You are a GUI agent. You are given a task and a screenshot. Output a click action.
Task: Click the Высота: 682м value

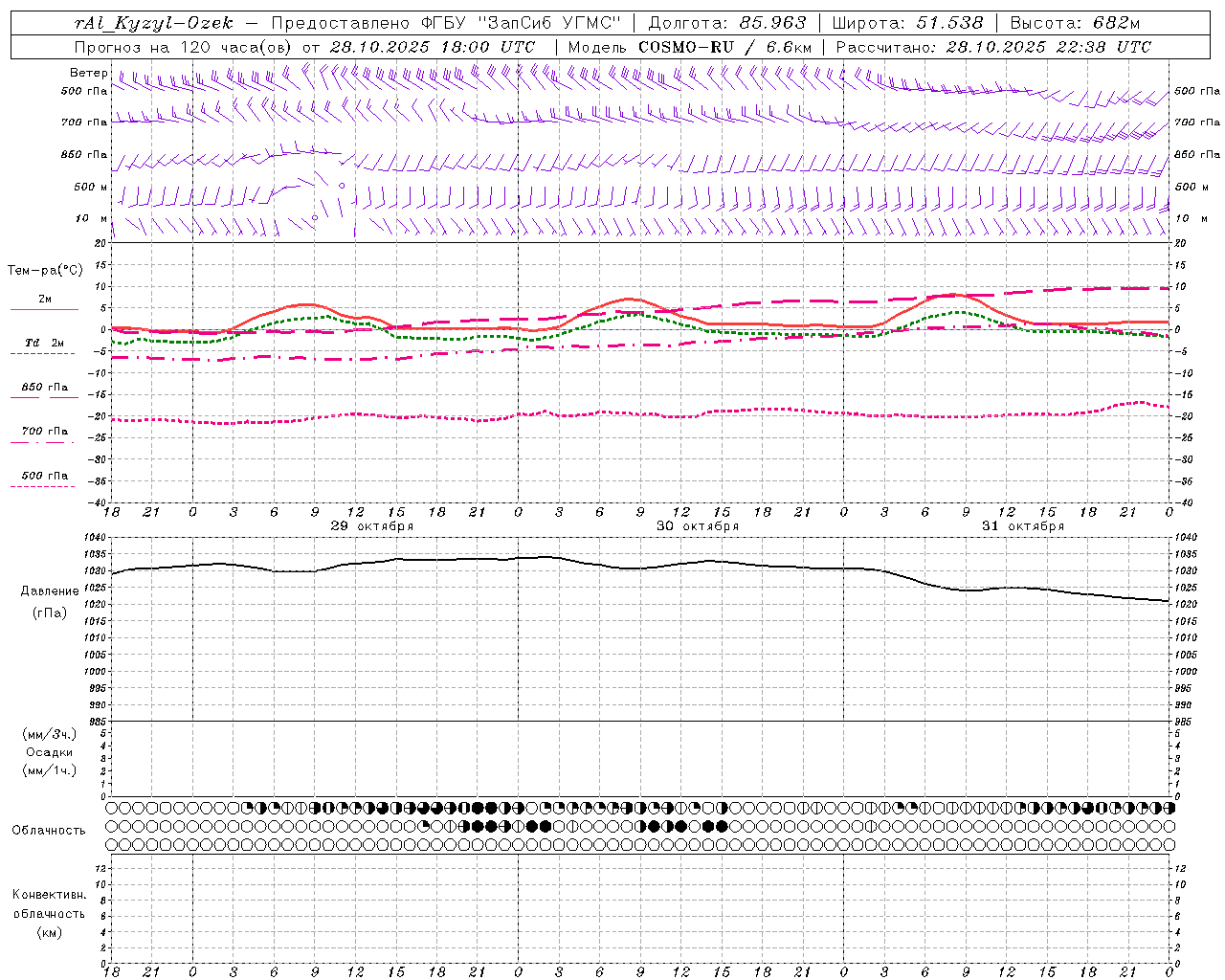(x=1075, y=23)
